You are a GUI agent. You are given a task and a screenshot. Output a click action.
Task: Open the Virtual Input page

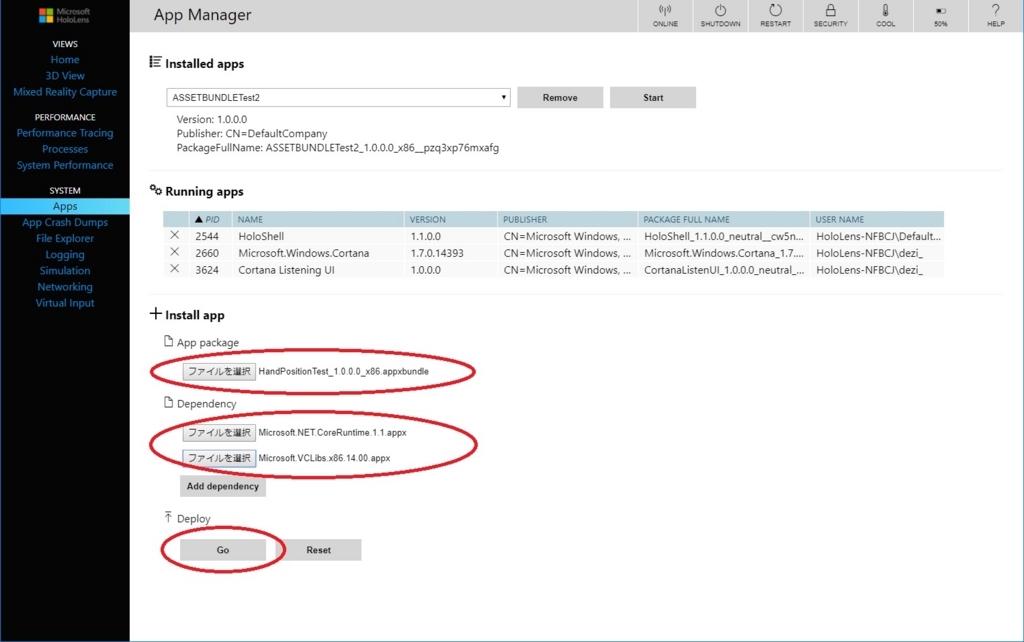(x=65, y=303)
